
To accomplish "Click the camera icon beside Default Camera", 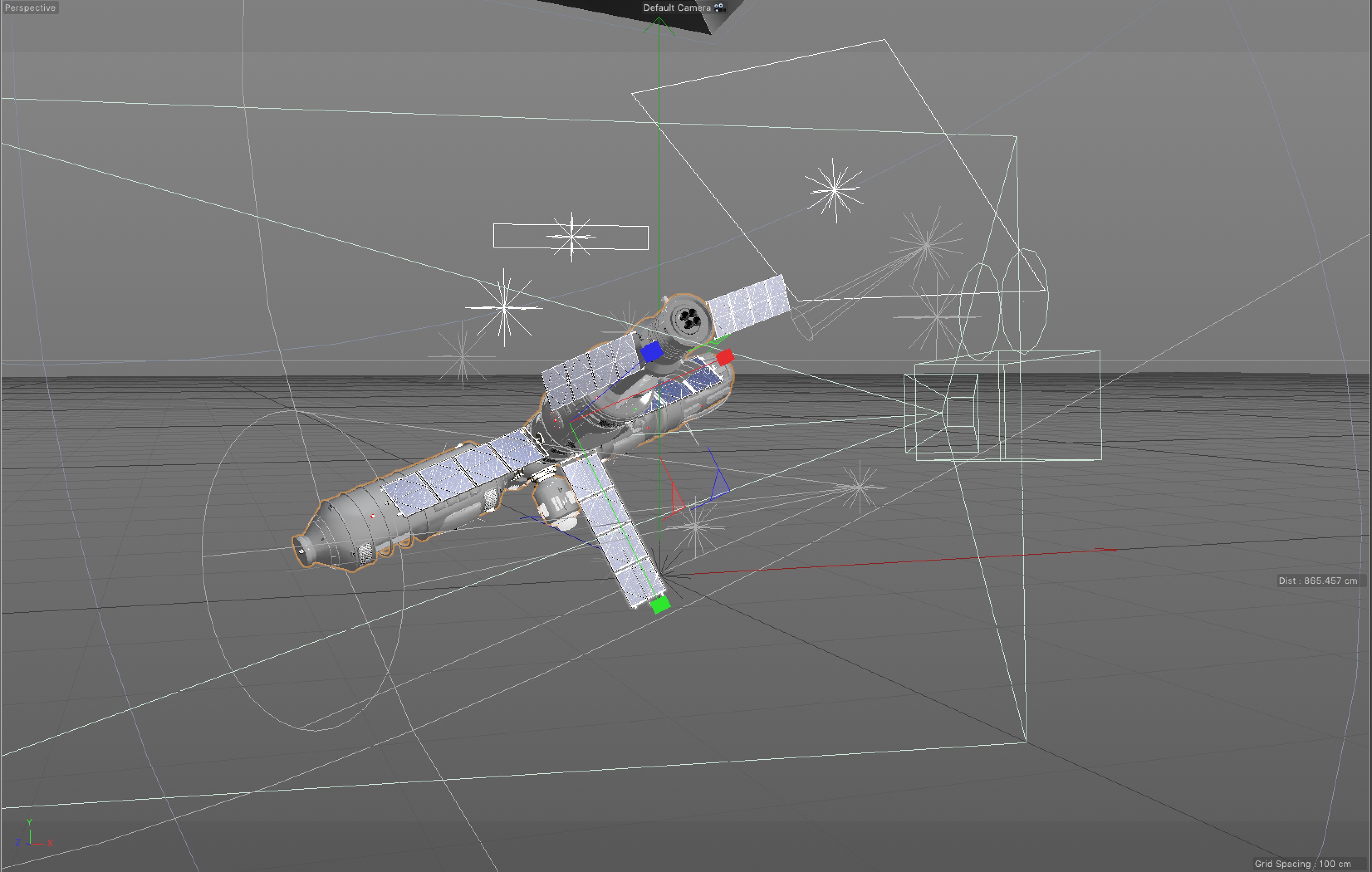I will pos(720,8).
